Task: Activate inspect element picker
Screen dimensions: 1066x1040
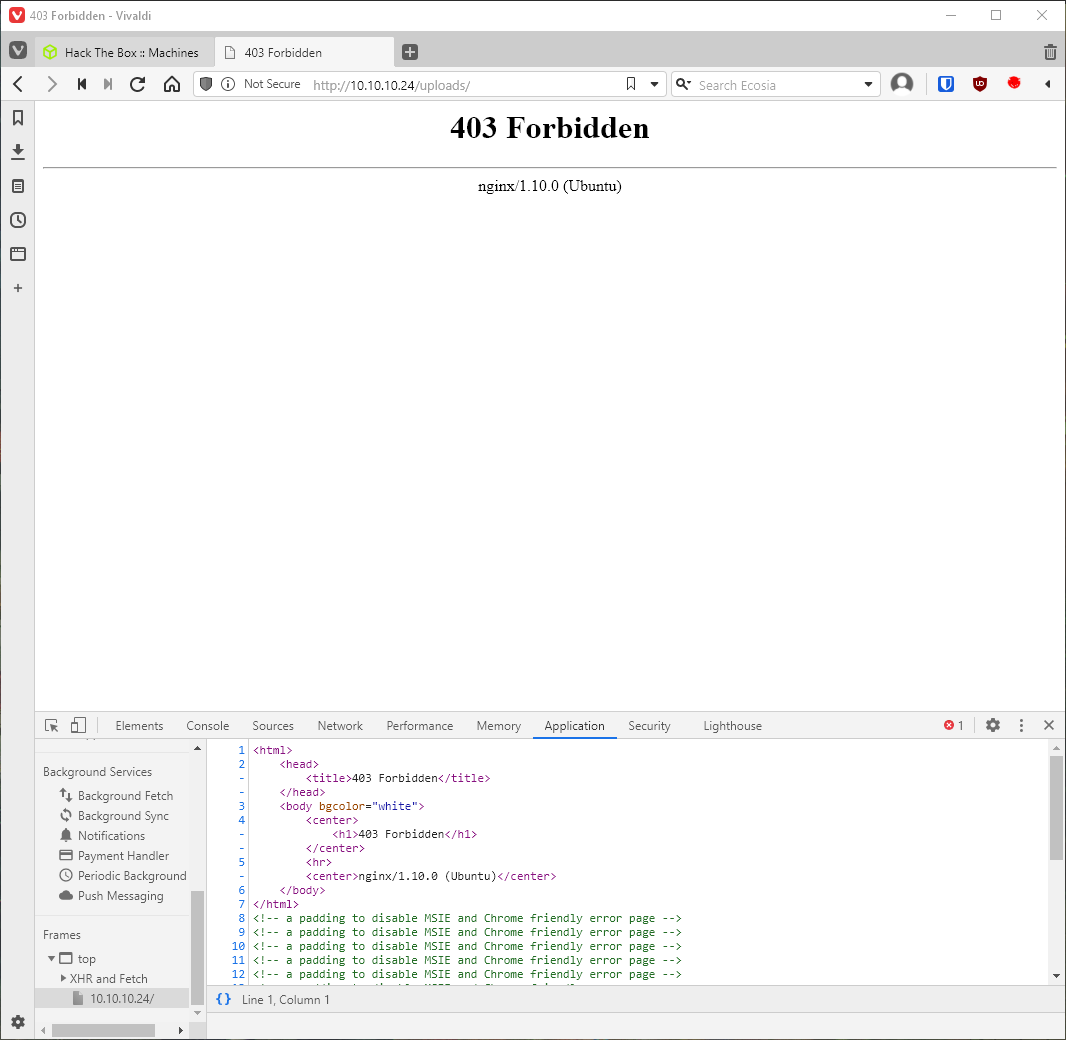Action: pyautogui.click(x=52, y=725)
